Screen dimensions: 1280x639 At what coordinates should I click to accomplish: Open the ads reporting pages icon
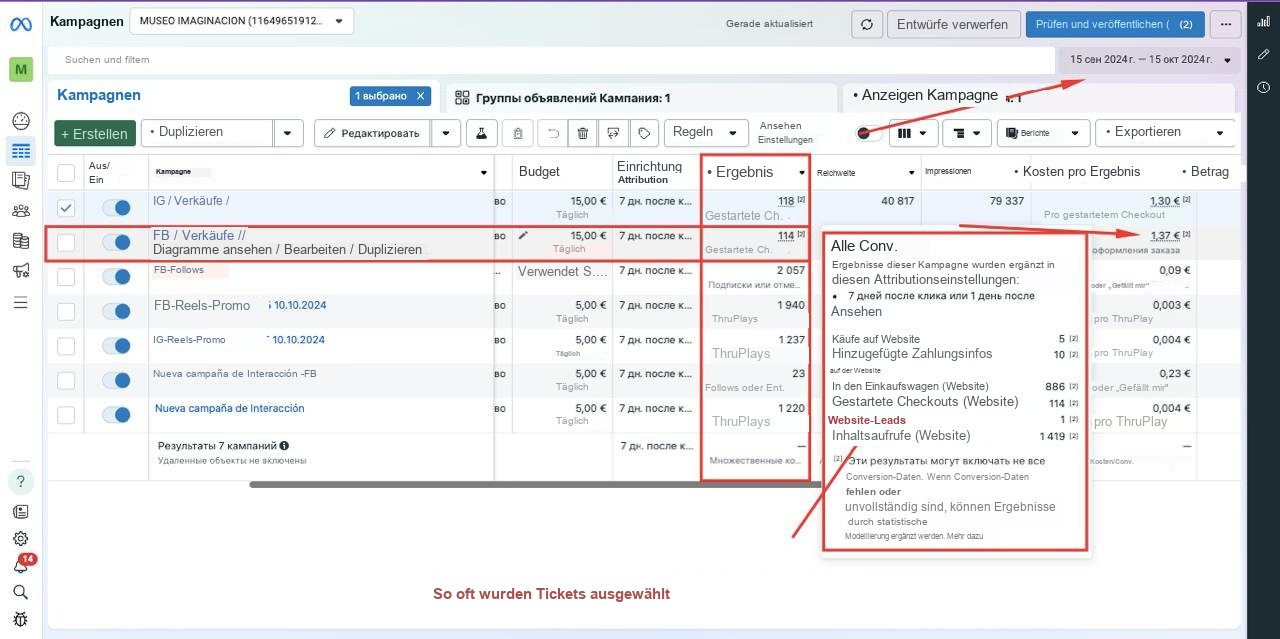click(21, 180)
